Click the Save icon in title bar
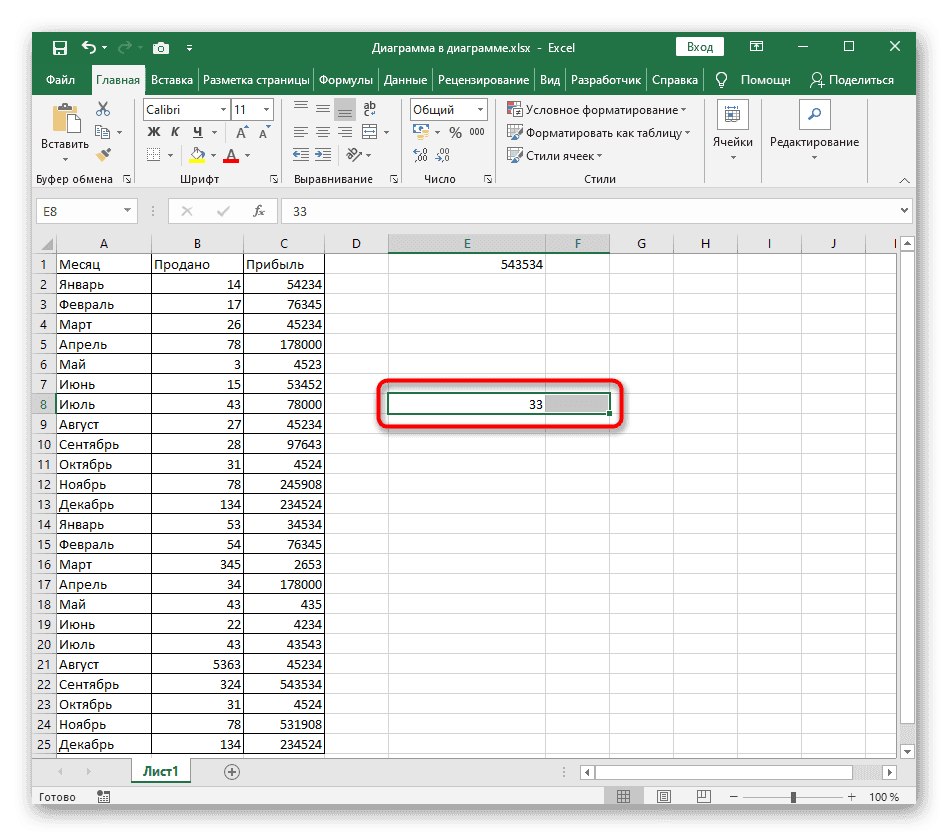The width and height of the screenshot is (948, 836). pyautogui.click(x=60, y=47)
